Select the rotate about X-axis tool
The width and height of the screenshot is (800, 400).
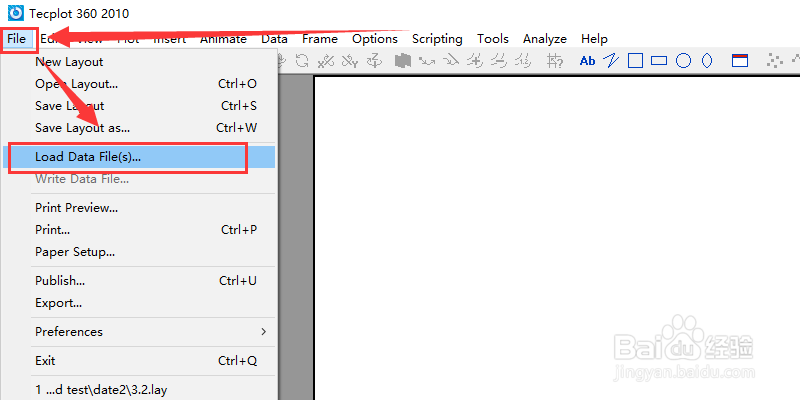(x=326, y=61)
